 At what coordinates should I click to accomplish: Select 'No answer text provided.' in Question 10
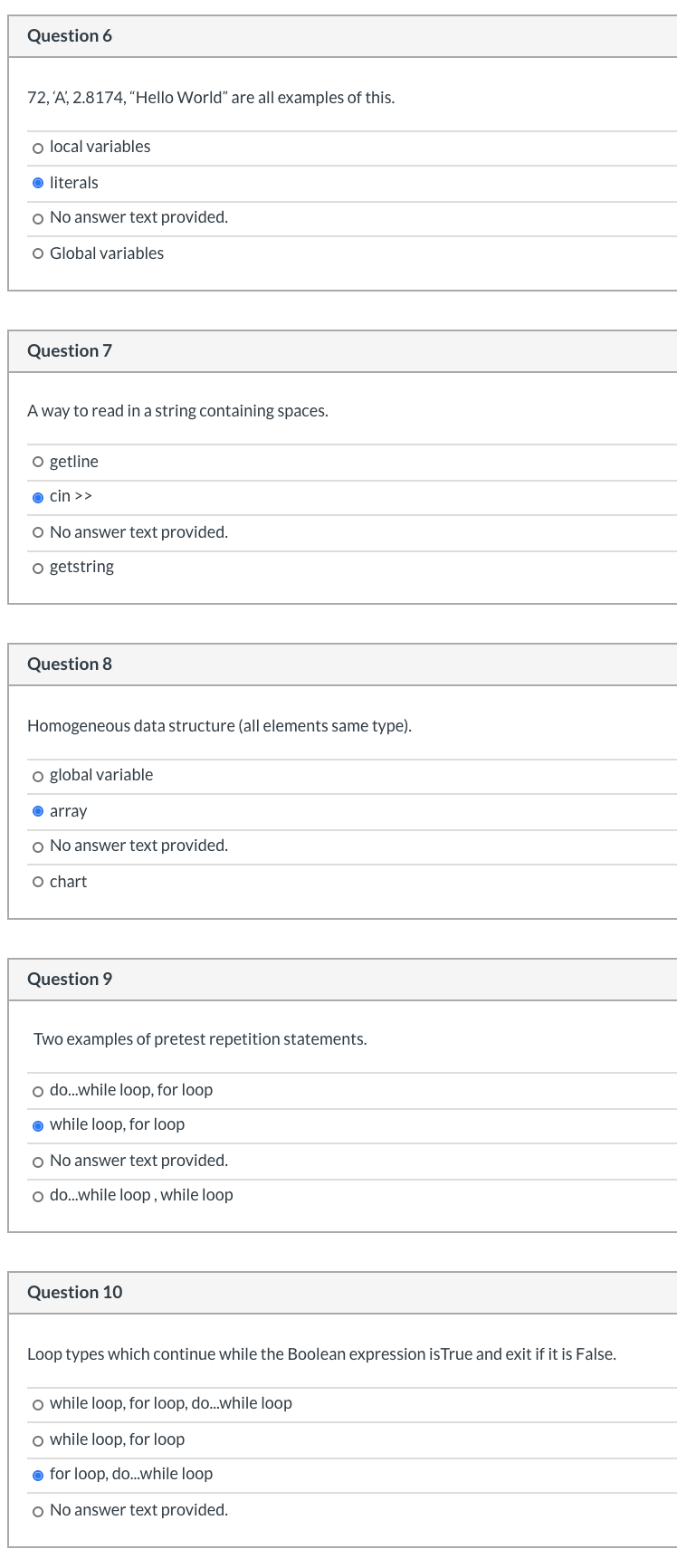coord(37,1511)
